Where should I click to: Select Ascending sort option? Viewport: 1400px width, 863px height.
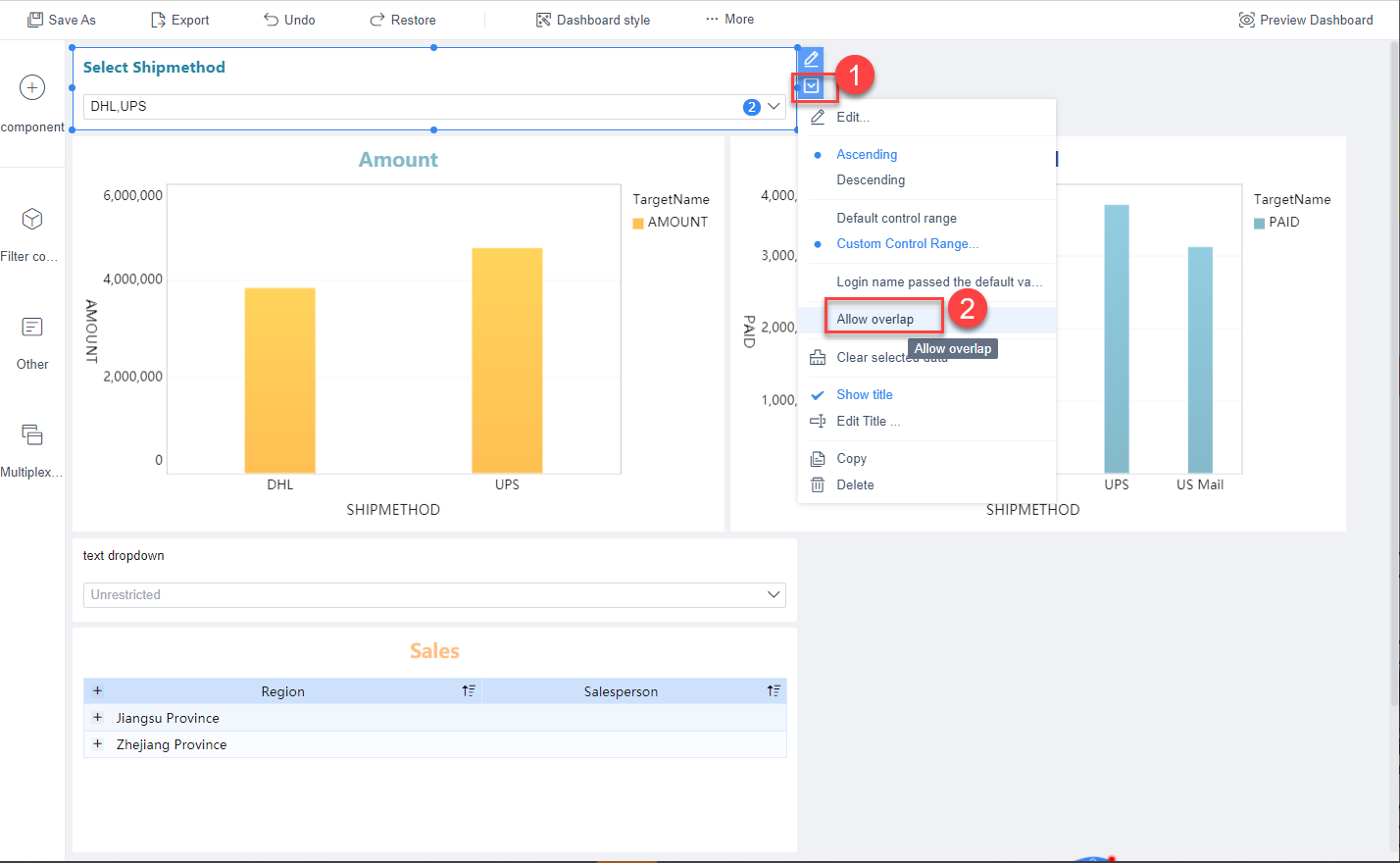point(867,154)
